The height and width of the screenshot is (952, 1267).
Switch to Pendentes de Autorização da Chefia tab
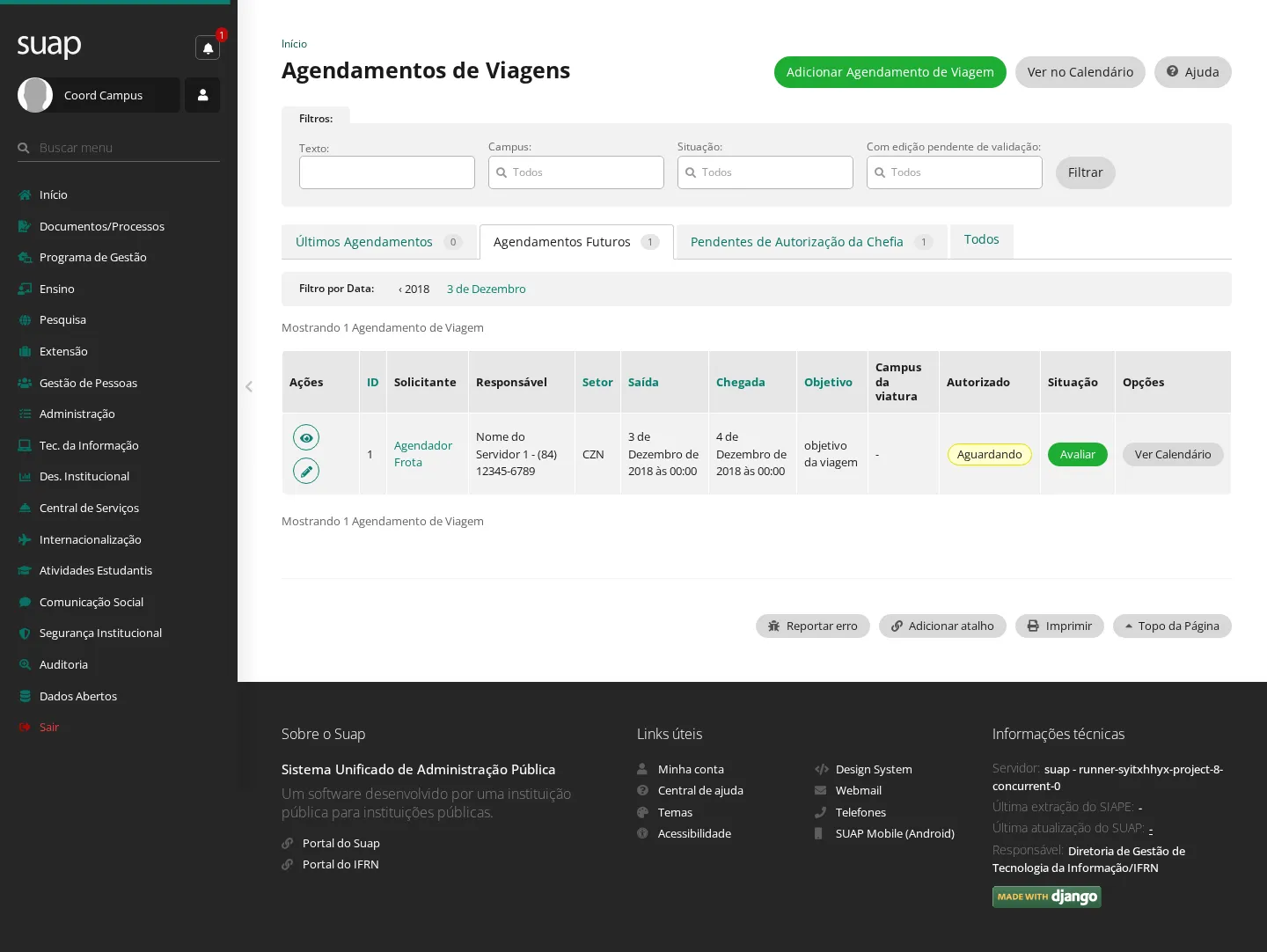tap(811, 242)
